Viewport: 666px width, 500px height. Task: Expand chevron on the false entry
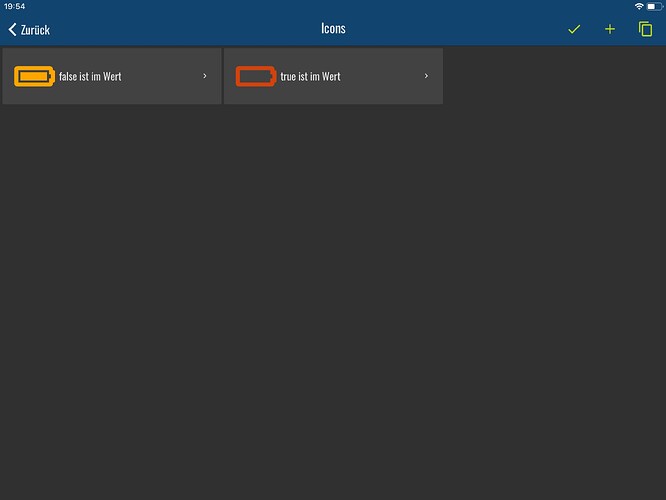pyautogui.click(x=205, y=76)
